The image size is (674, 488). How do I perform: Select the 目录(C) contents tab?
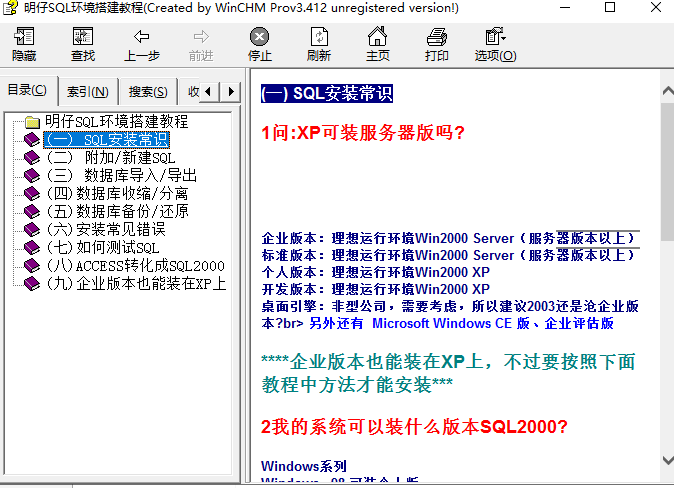pyautogui.click(x=28, y=91)
